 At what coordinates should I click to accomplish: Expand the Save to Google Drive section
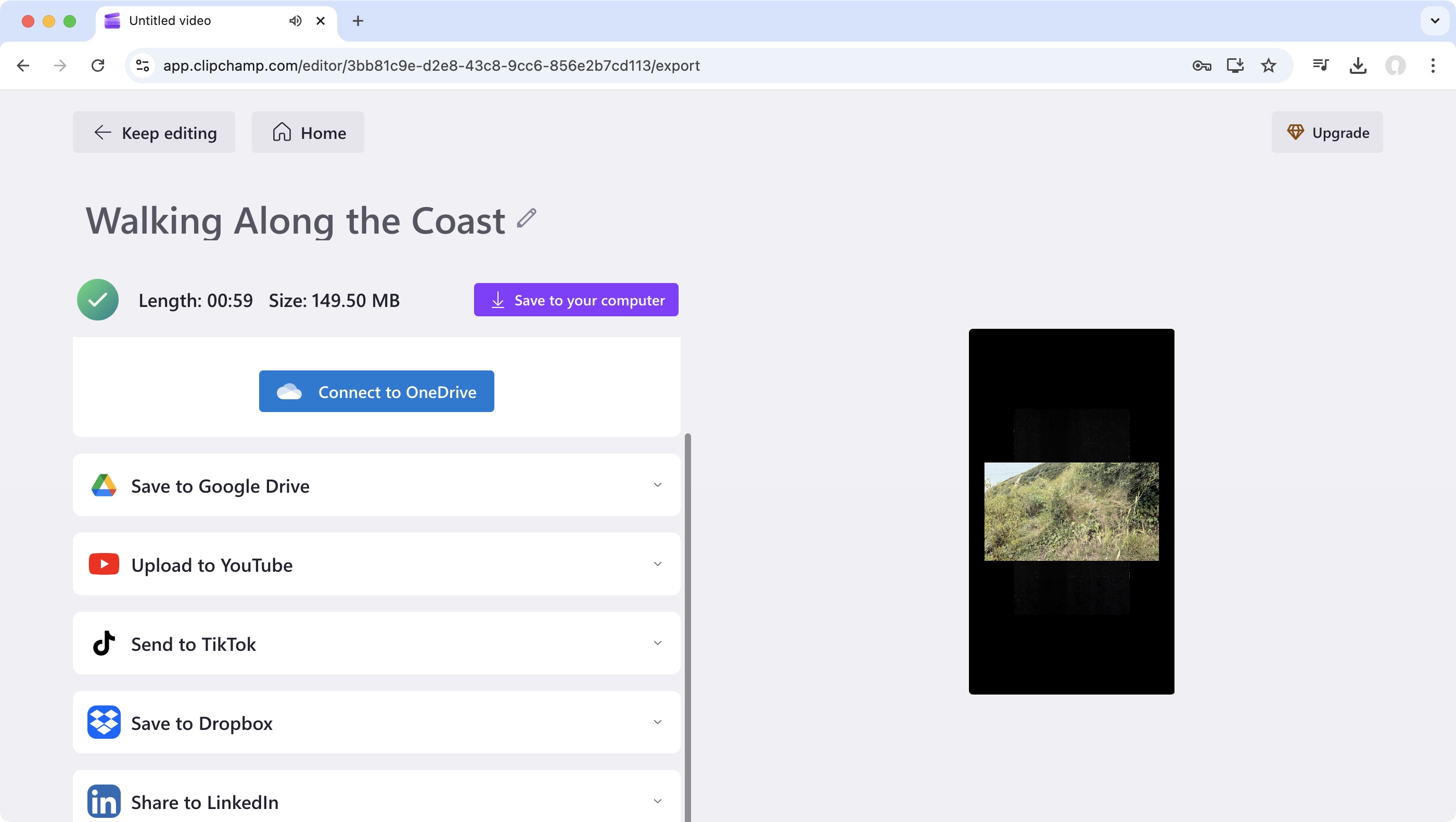(657, 485)
